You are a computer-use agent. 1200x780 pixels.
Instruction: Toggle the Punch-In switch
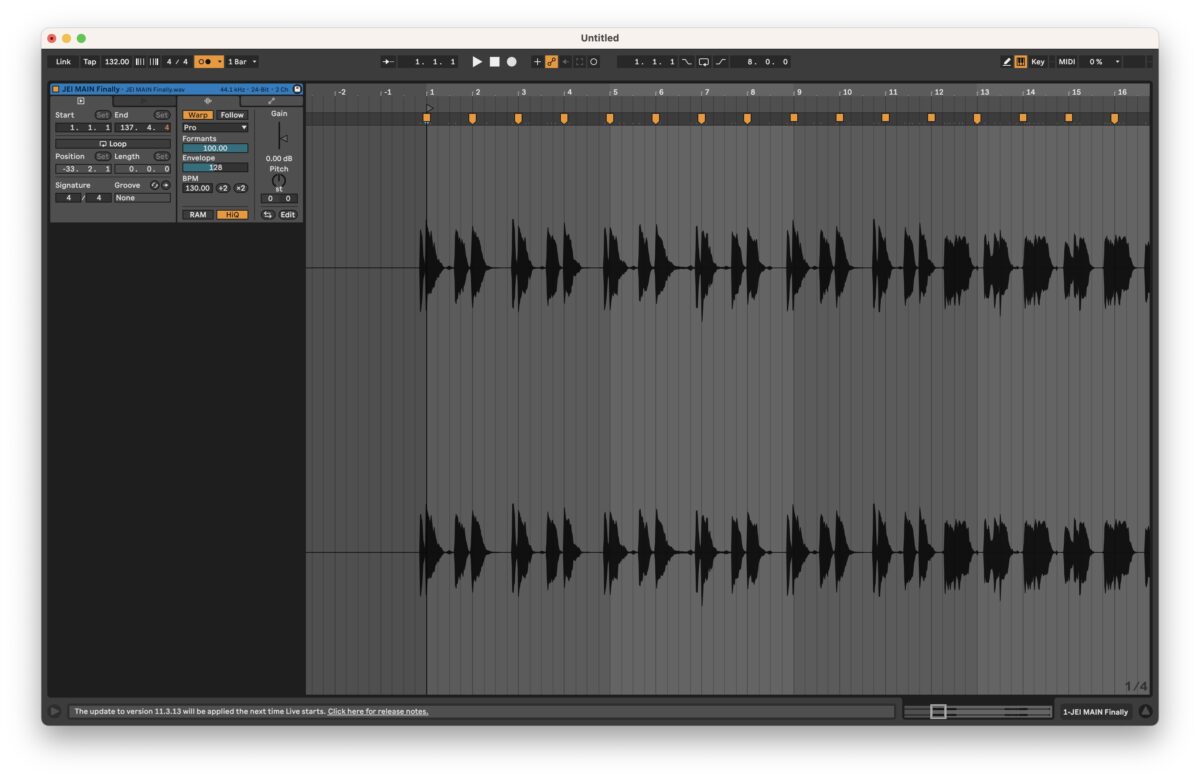pyautogui.click(x=687, y=62)
